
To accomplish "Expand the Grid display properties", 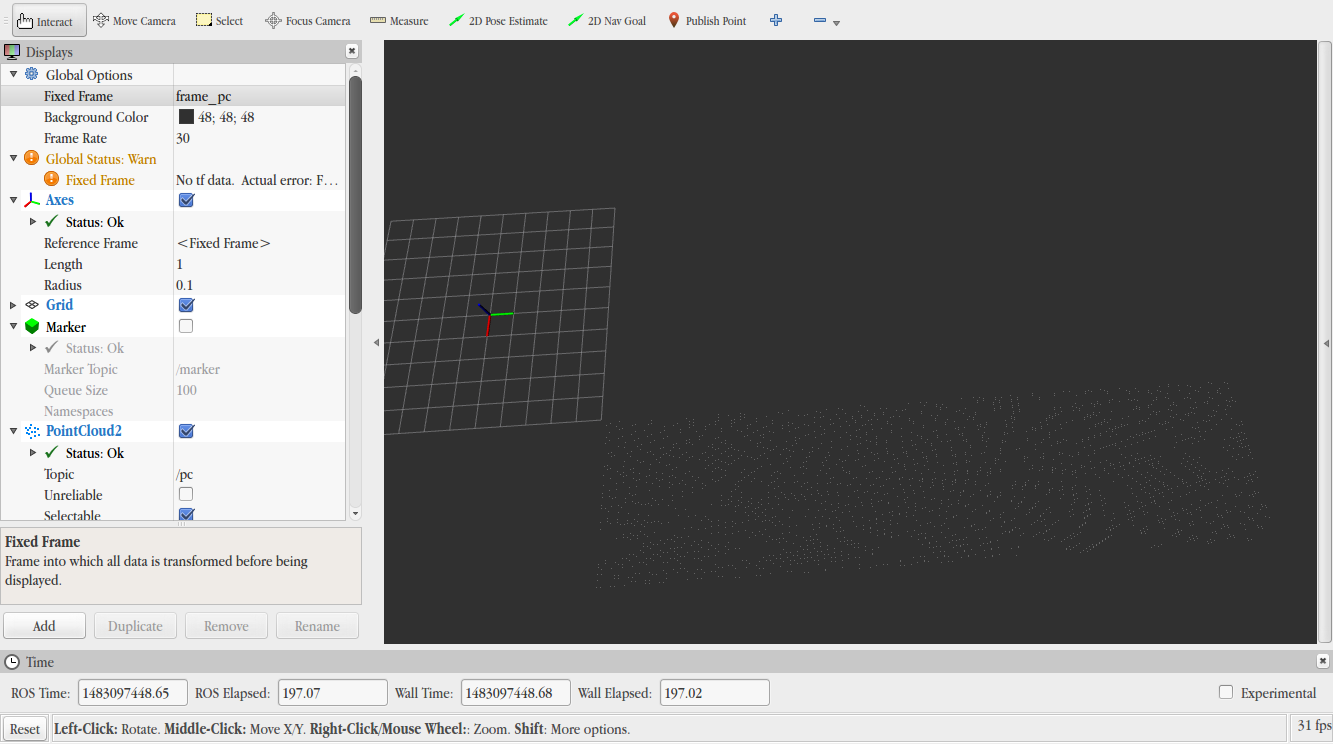I will coord(13,305).
